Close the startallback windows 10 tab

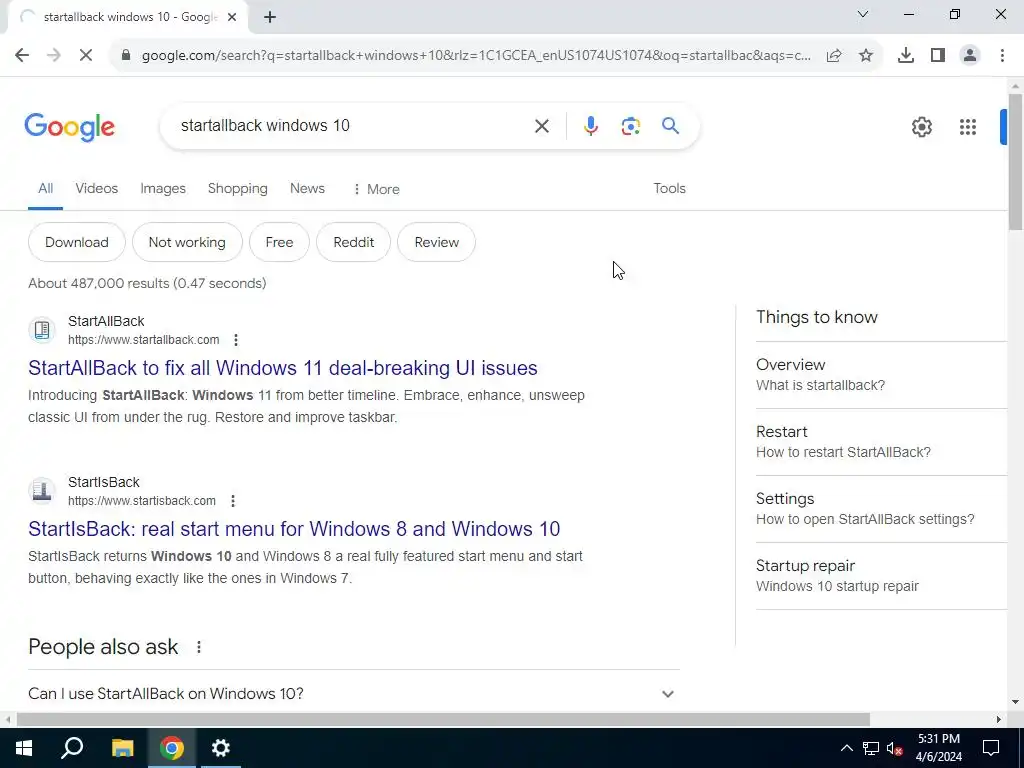click(232, 18)
